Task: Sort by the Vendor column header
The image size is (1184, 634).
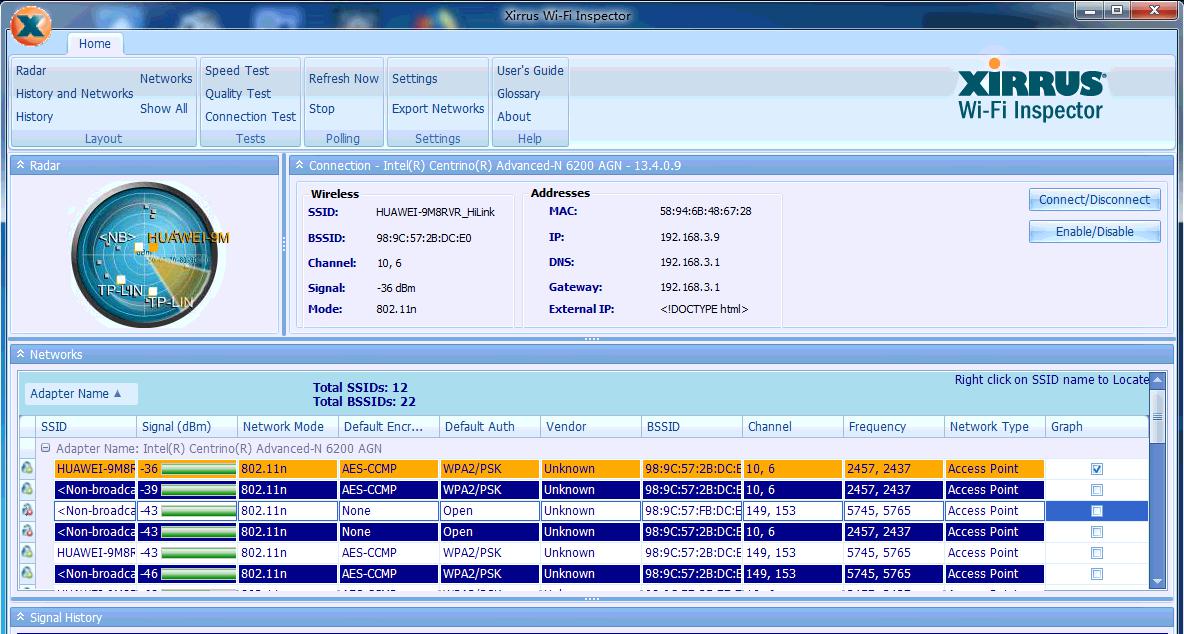Action: [591, 426]
